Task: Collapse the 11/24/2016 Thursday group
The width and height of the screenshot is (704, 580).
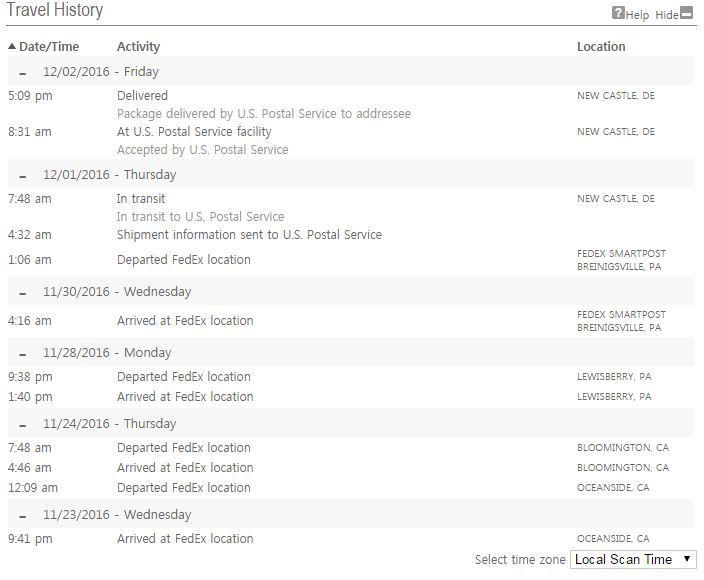Action: [23, 425]
